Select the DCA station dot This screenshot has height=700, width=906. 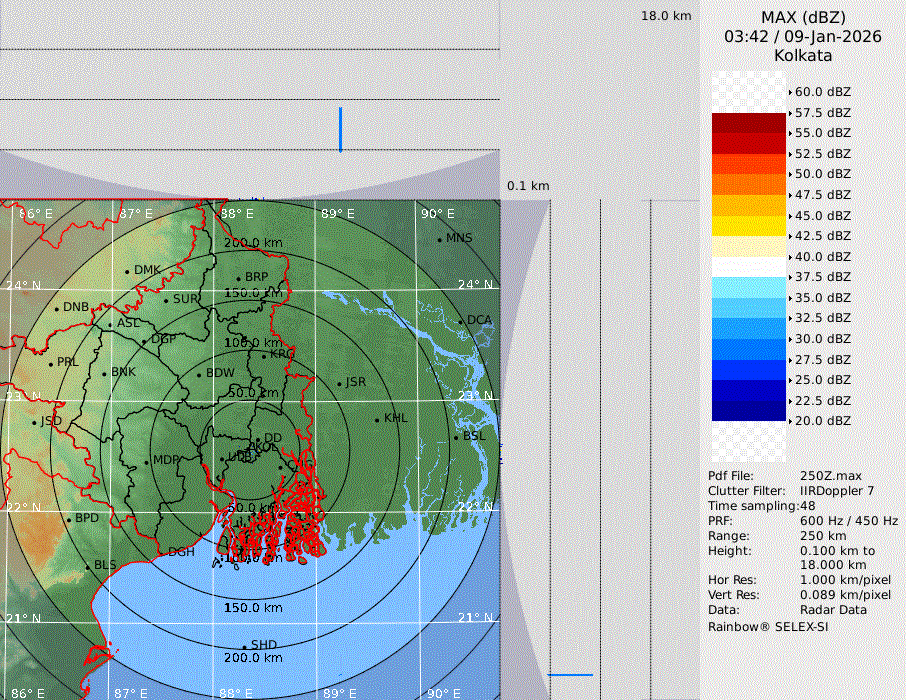click(x=461, y=321)
